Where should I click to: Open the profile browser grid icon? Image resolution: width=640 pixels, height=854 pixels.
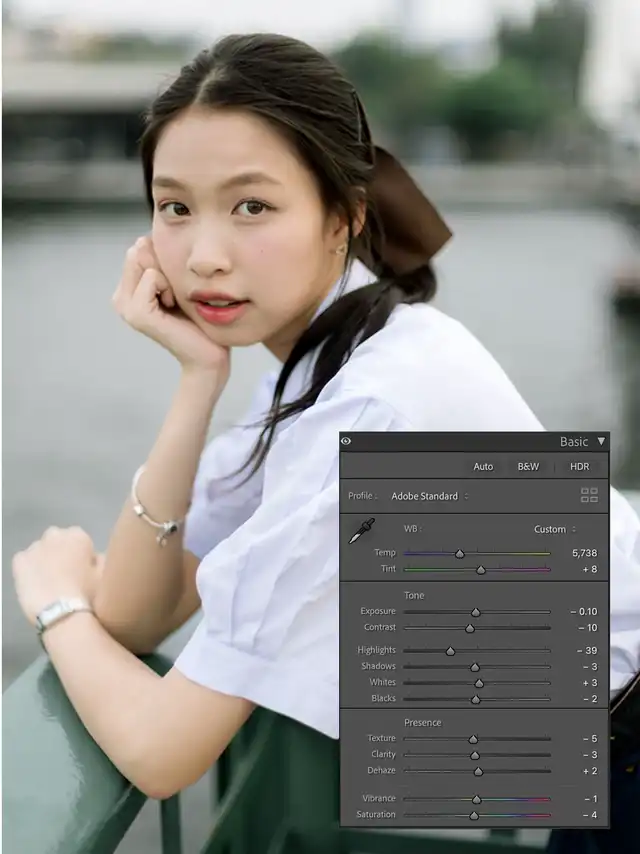589,495
